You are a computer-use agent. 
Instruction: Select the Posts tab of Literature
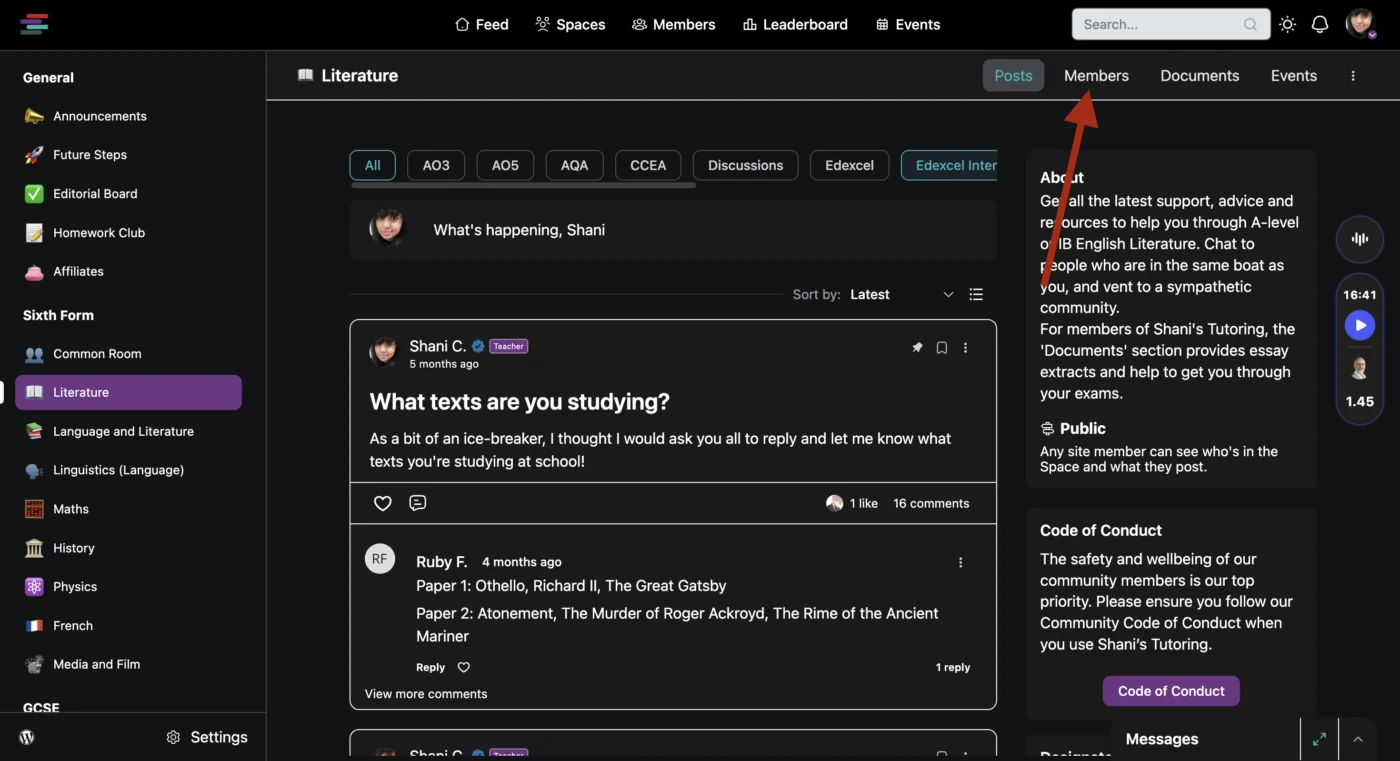[x=1013, y=76]
